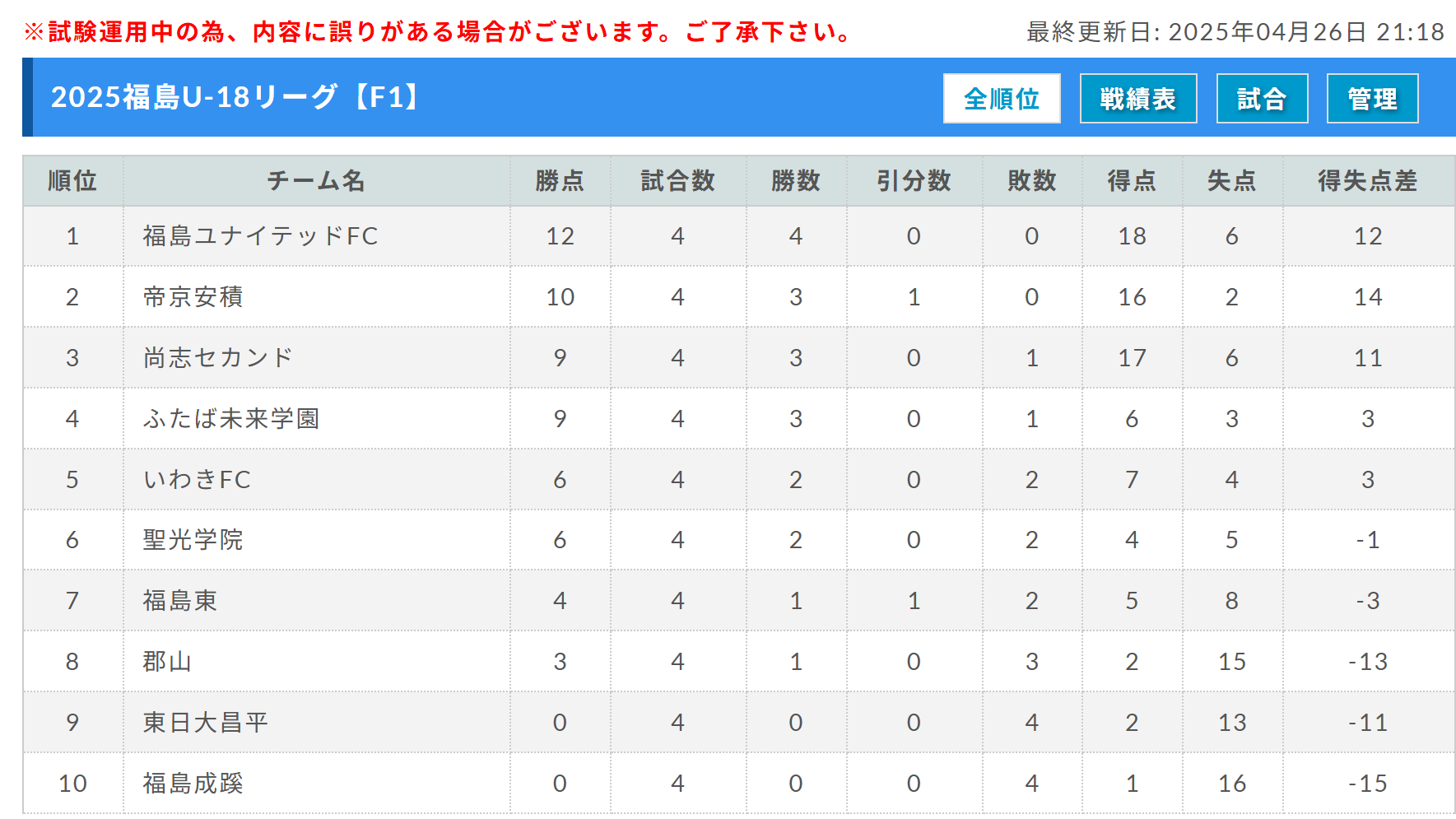Image resolution: width=1456 pixels, height=819 pixels.
Task: Select 福島東 in the standings
Action: click(180, 601)
